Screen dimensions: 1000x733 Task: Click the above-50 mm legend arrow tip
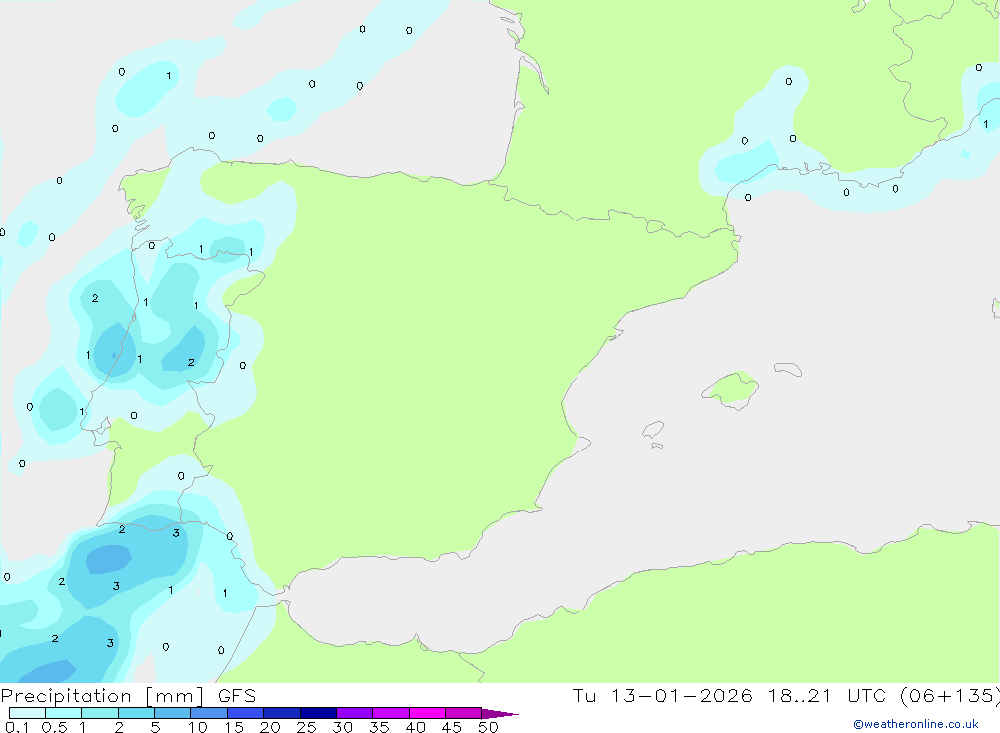(x=499, y=714)
